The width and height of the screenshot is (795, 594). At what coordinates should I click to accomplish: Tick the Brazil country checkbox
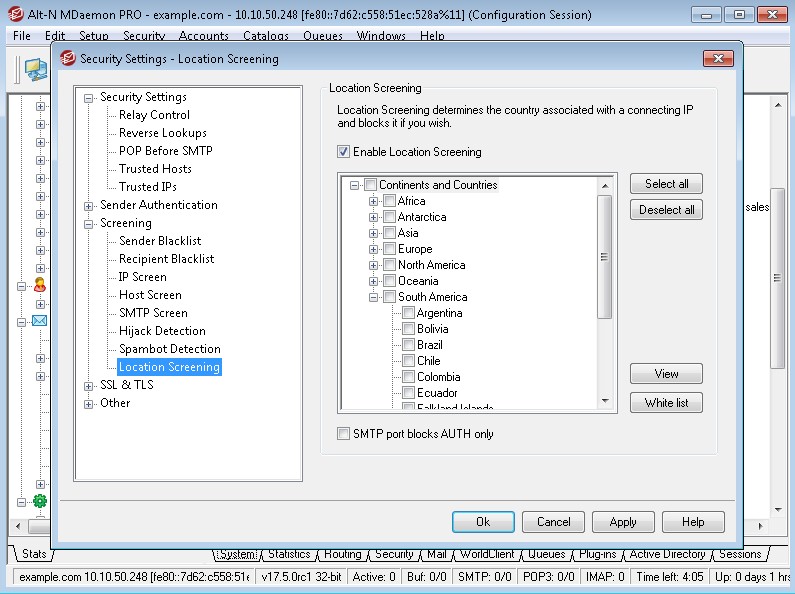click(x=408, y=345)
